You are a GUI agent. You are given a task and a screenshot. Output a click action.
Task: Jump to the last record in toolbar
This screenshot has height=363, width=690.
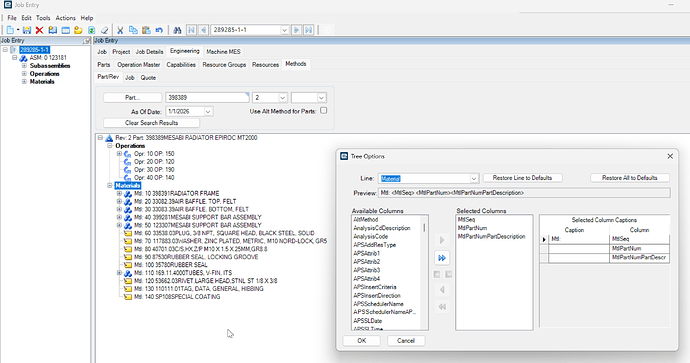[309, 30]
